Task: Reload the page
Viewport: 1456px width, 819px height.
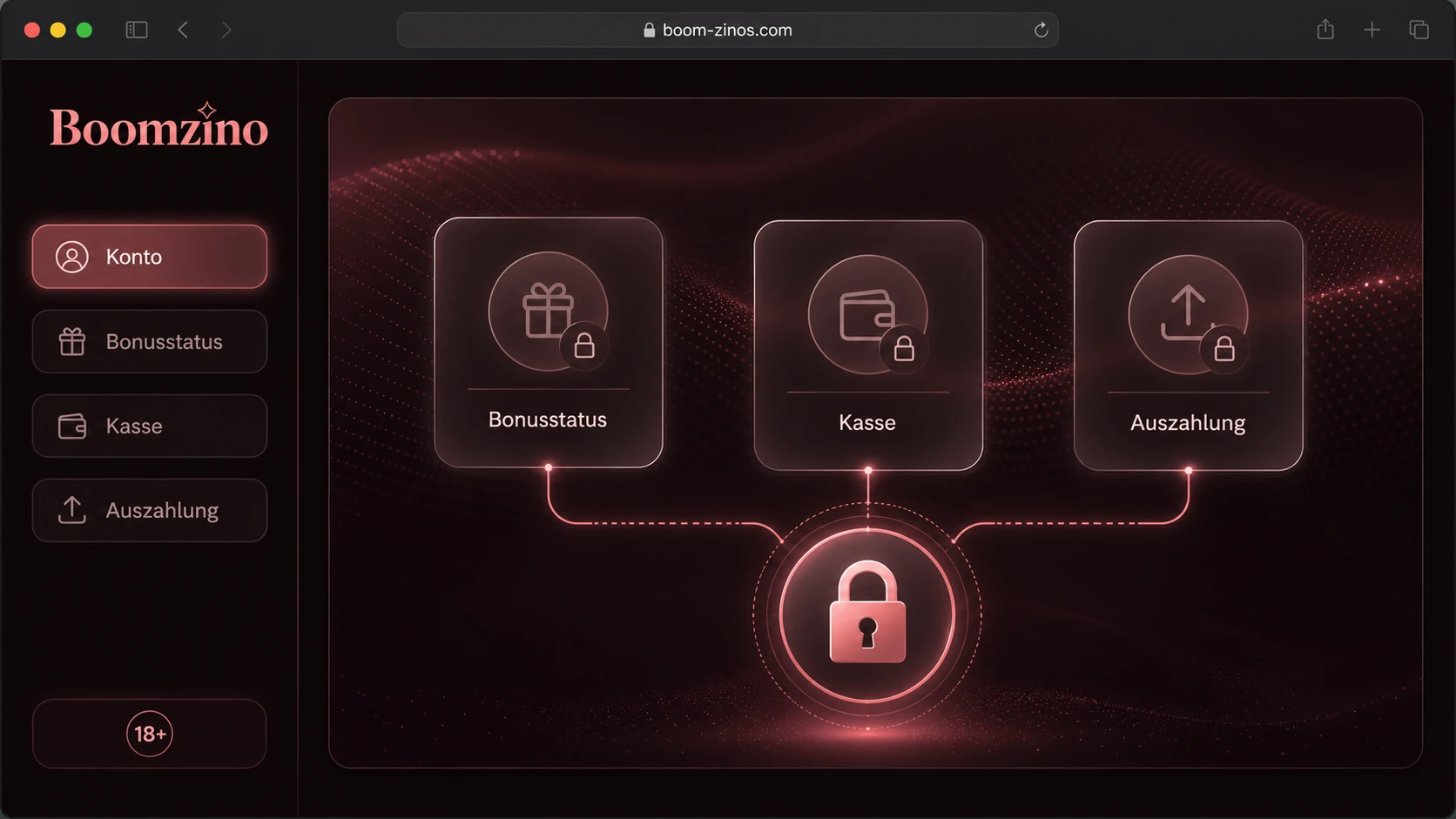Action: coord(1041,30)
